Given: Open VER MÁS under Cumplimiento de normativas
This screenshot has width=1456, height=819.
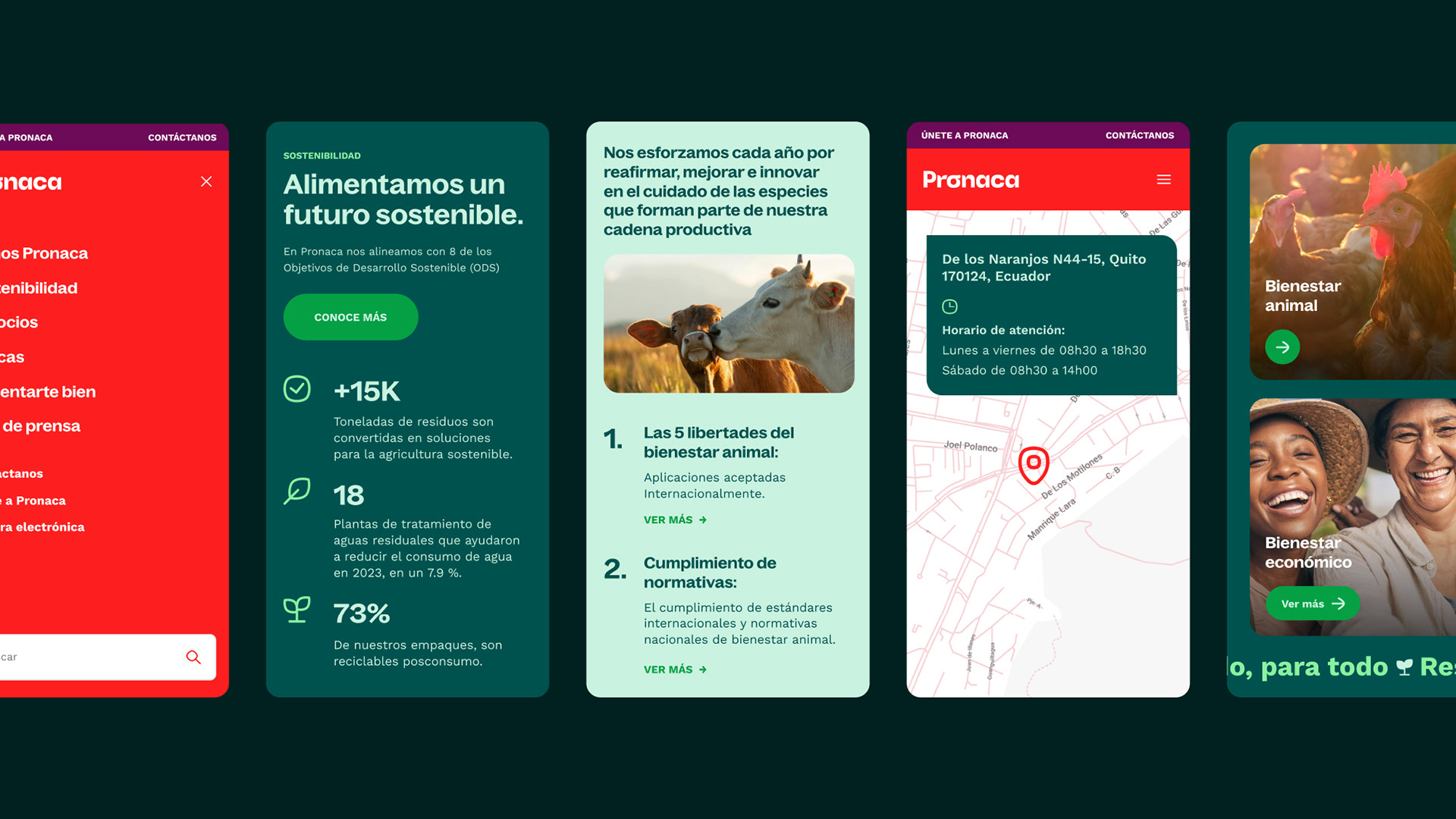Looking at the screenshot, I should click(x=675, y=670).
